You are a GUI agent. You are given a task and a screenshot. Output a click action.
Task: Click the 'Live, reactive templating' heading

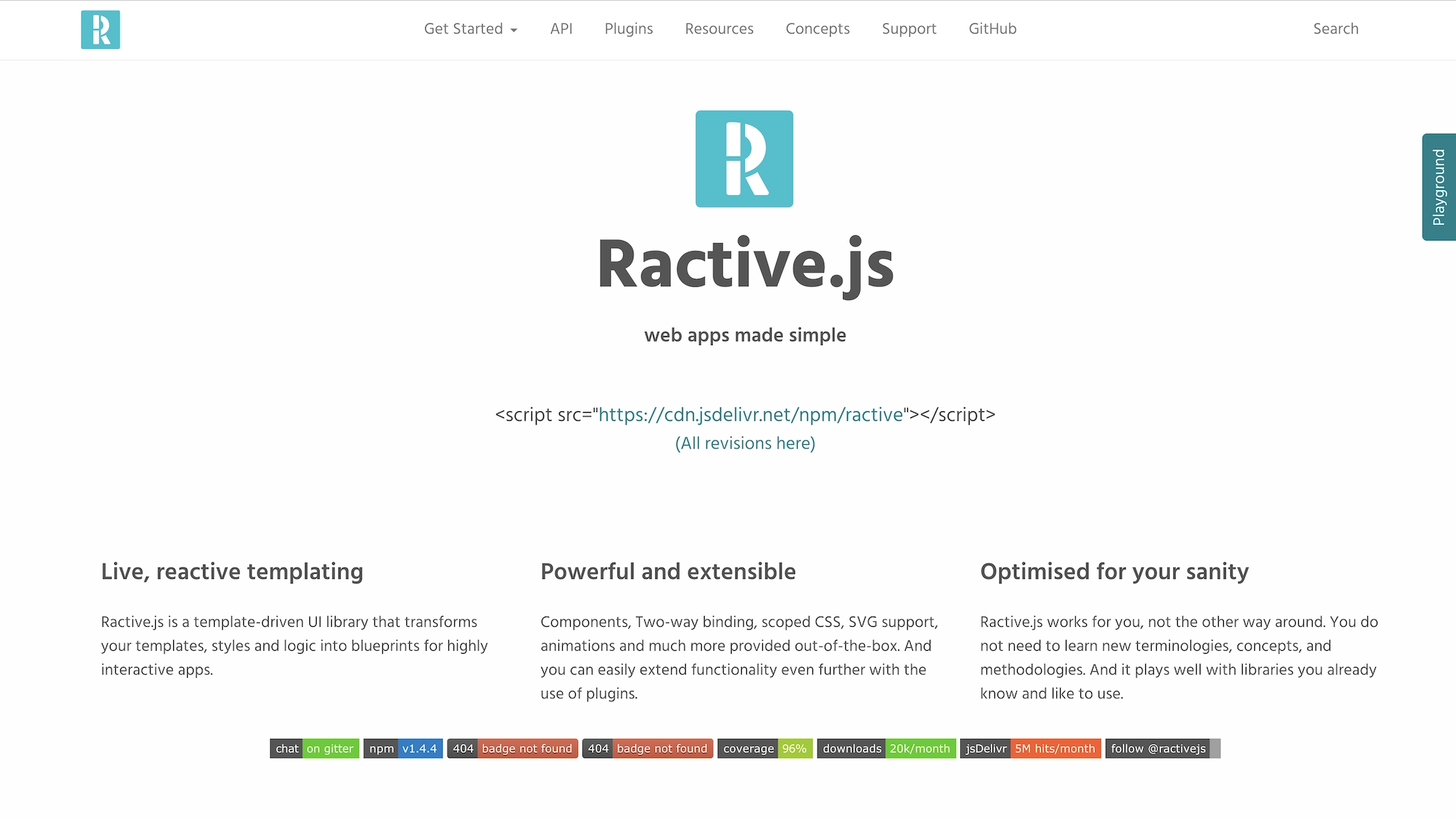coord(232,572)
